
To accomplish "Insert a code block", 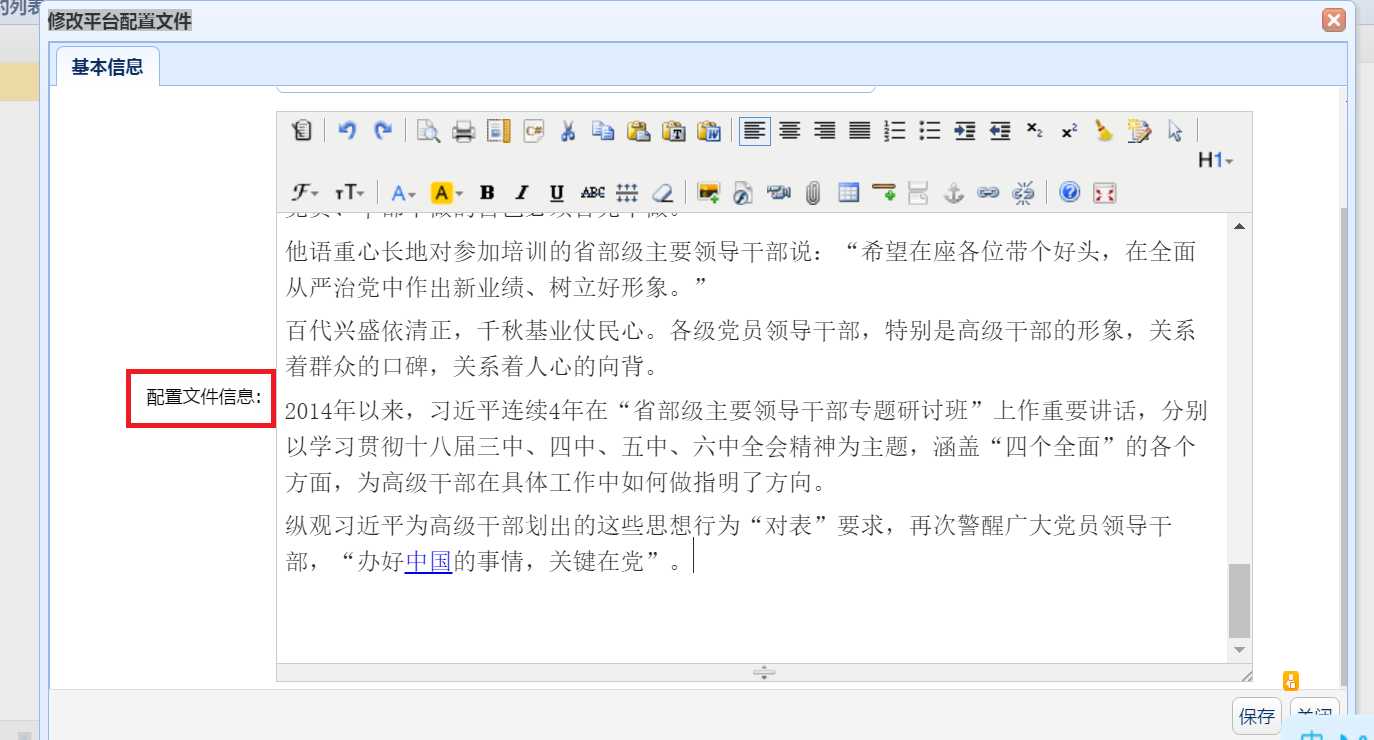I will 533,131.
